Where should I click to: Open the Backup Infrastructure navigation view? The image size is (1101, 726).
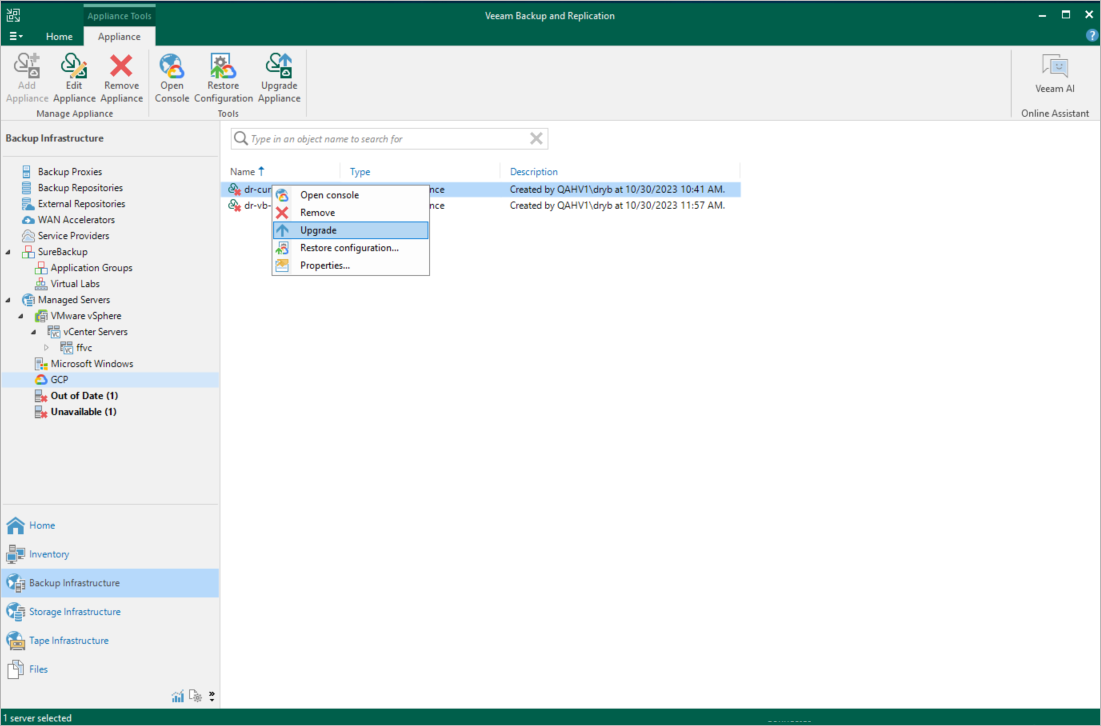click(110, 583)
